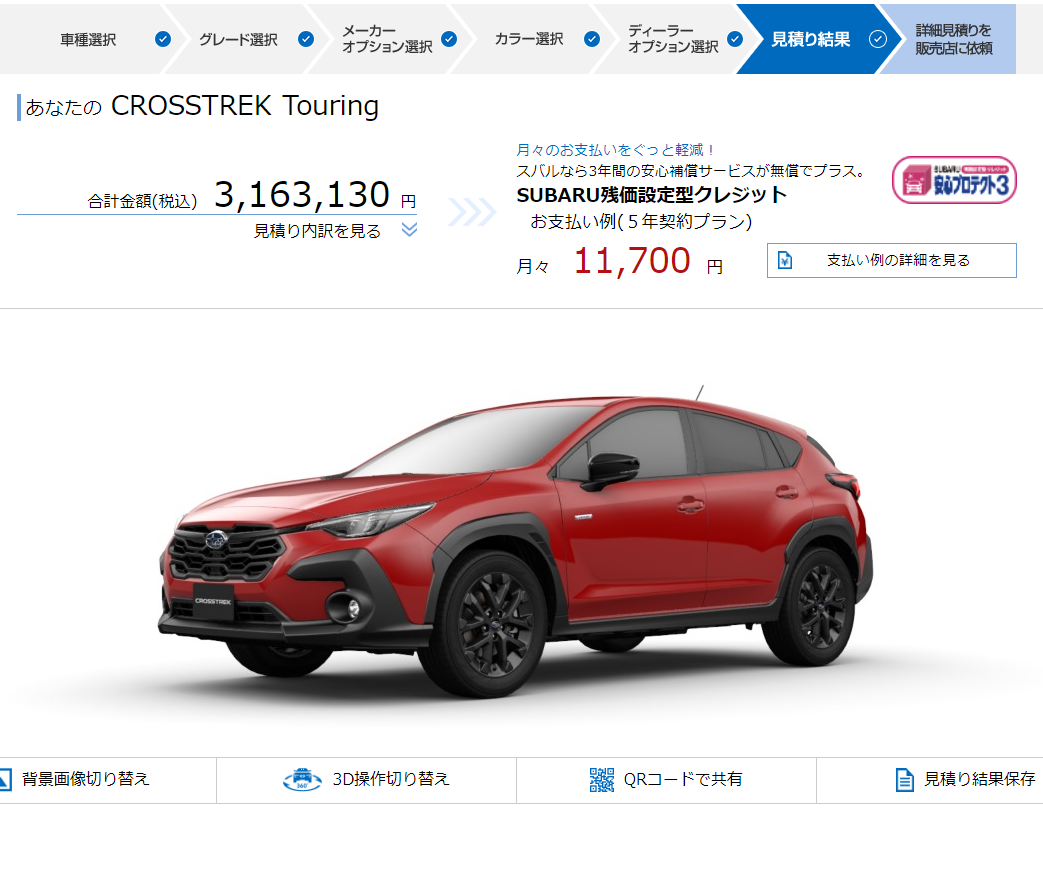Viewport: 1043px width, 888px height.
Task: Open the 見積り内訳を見る text expander
Action: 317,231
